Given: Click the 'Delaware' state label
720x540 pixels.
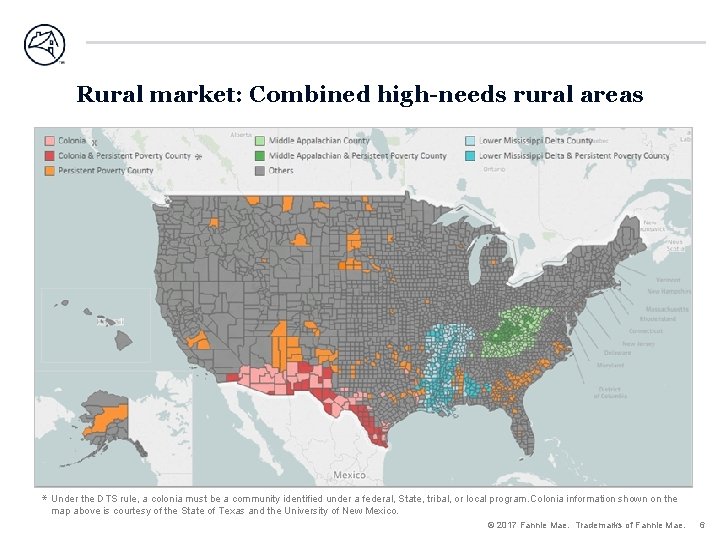Looking at the screenshot, I should click(x=618, y=353).
